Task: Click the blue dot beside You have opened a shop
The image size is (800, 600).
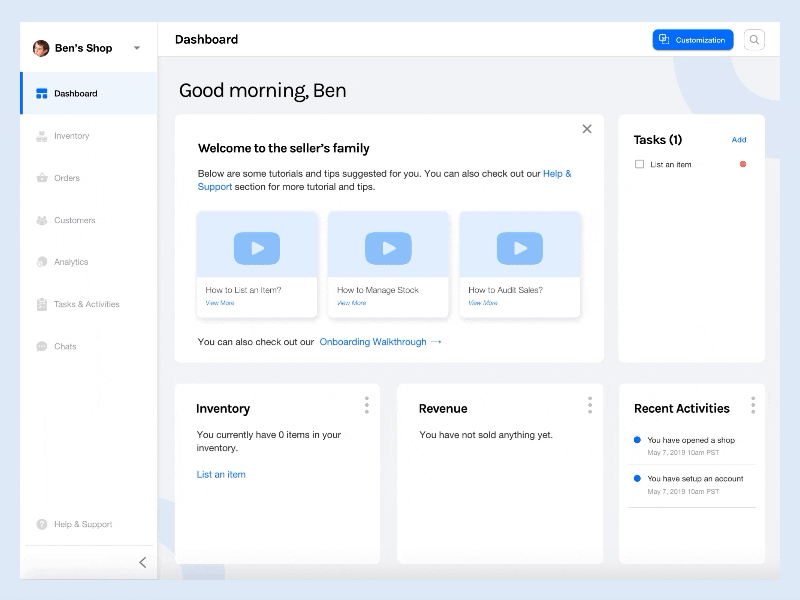Action: [x=637, y=440]
